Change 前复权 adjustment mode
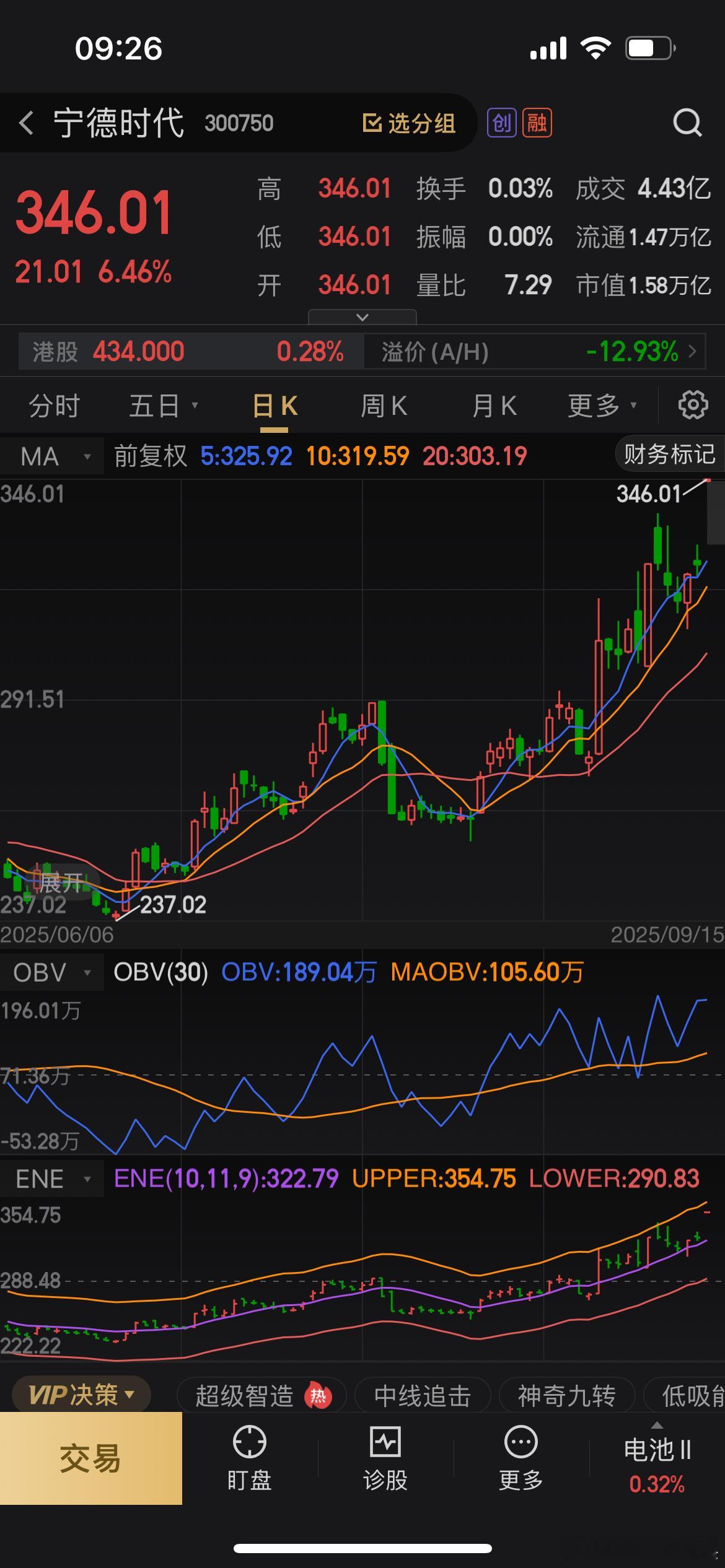The image size is (725, 1568). pyautogui.click(x=151, y=456)
